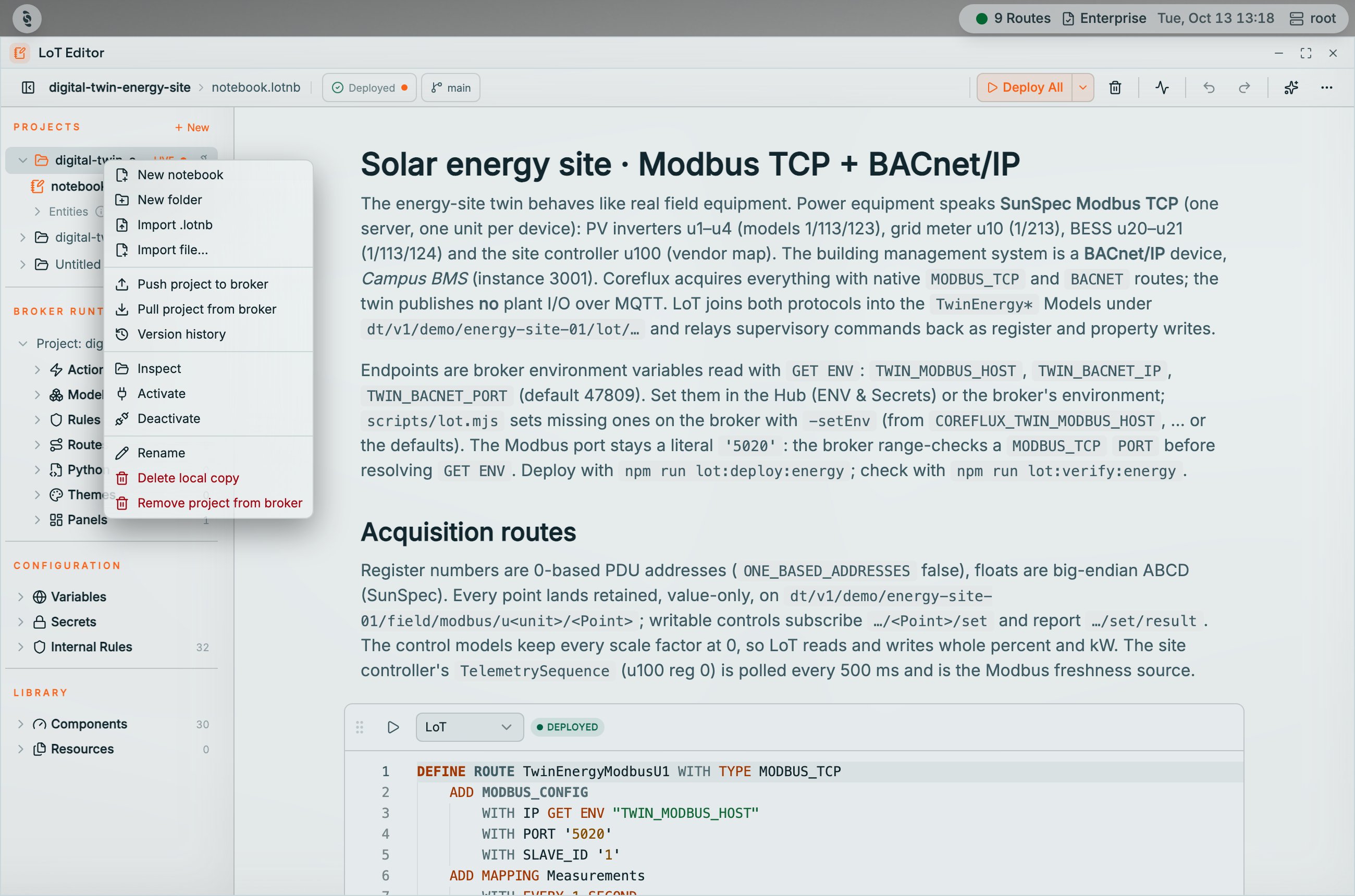Open the more options ellipsis menu

[1326, 88]
